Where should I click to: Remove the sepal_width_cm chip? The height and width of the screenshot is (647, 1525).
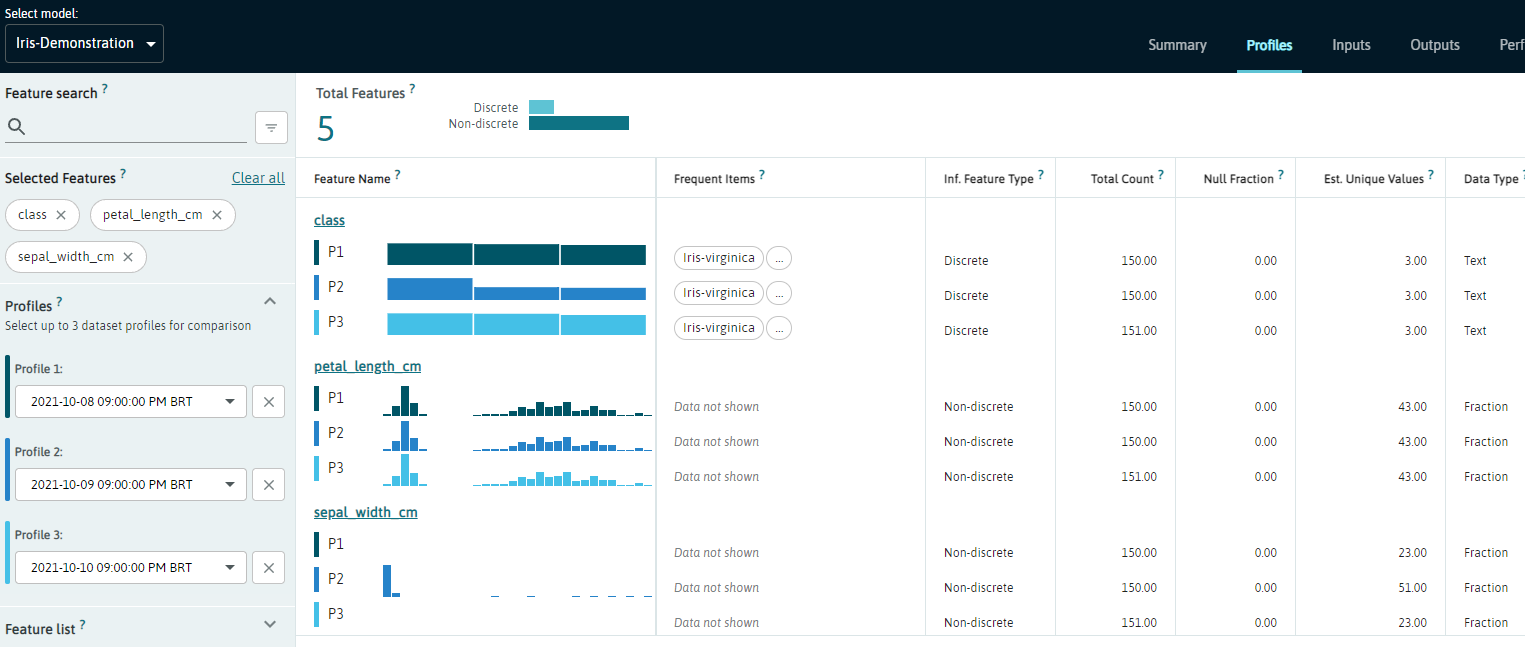coord(128,257)
